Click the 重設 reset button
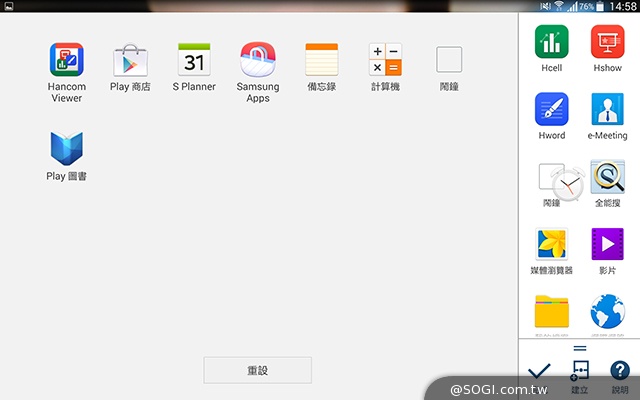640x400 pixels. coord(258,370)
